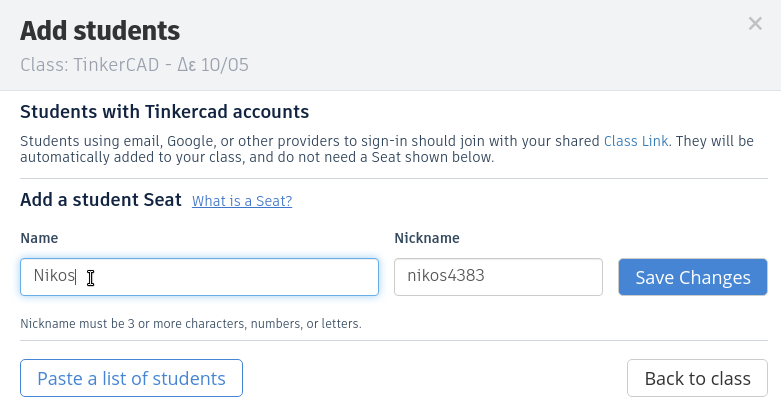Click the nickname requirements hint text
This screenshot has width=781, height=405.
190,324
